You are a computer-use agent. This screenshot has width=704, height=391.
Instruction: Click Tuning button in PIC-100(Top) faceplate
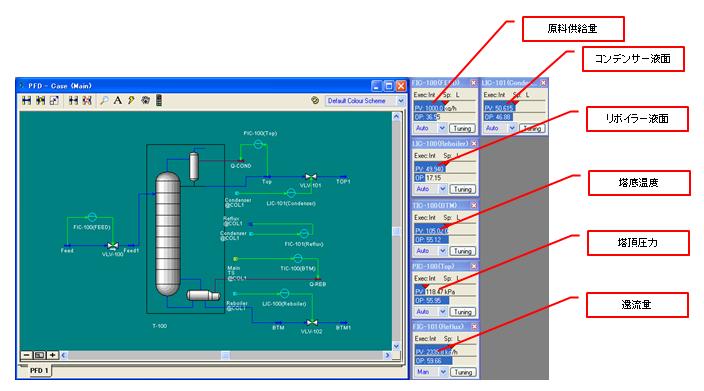tap(462, 312)
